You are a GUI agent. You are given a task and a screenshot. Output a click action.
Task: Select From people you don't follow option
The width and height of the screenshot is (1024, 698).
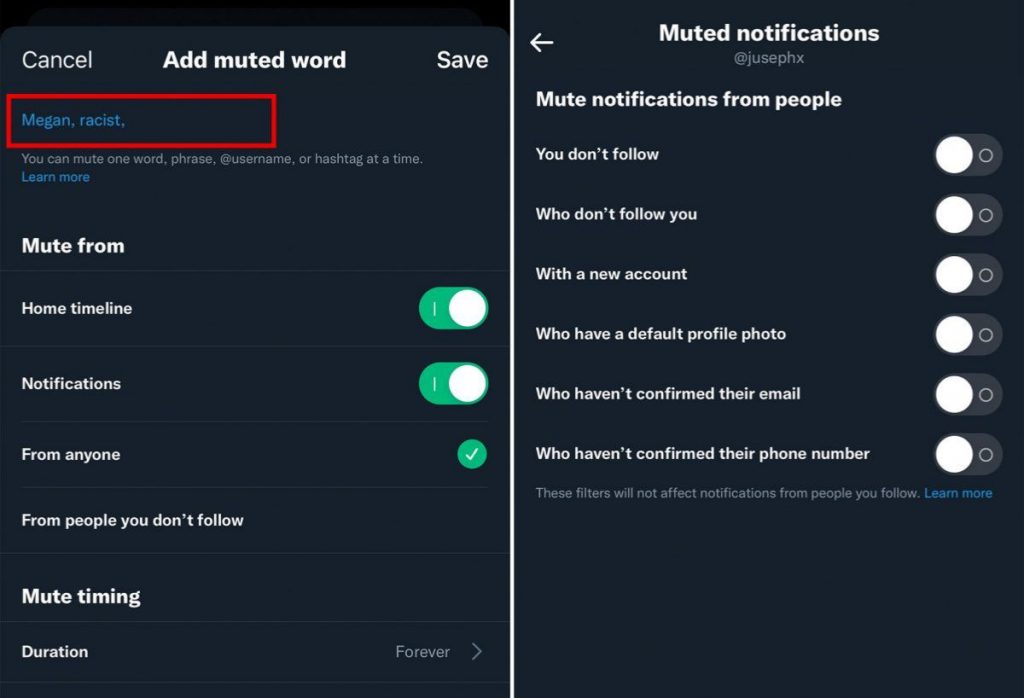130,519
